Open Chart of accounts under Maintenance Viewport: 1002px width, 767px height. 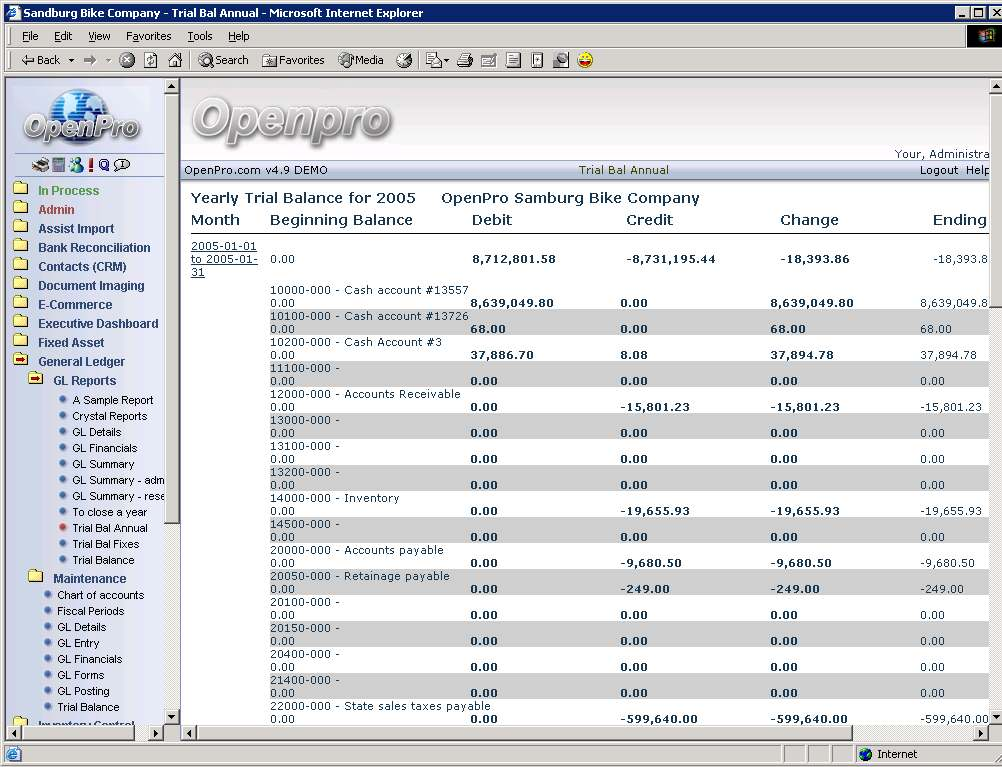[x=100, y=595]
